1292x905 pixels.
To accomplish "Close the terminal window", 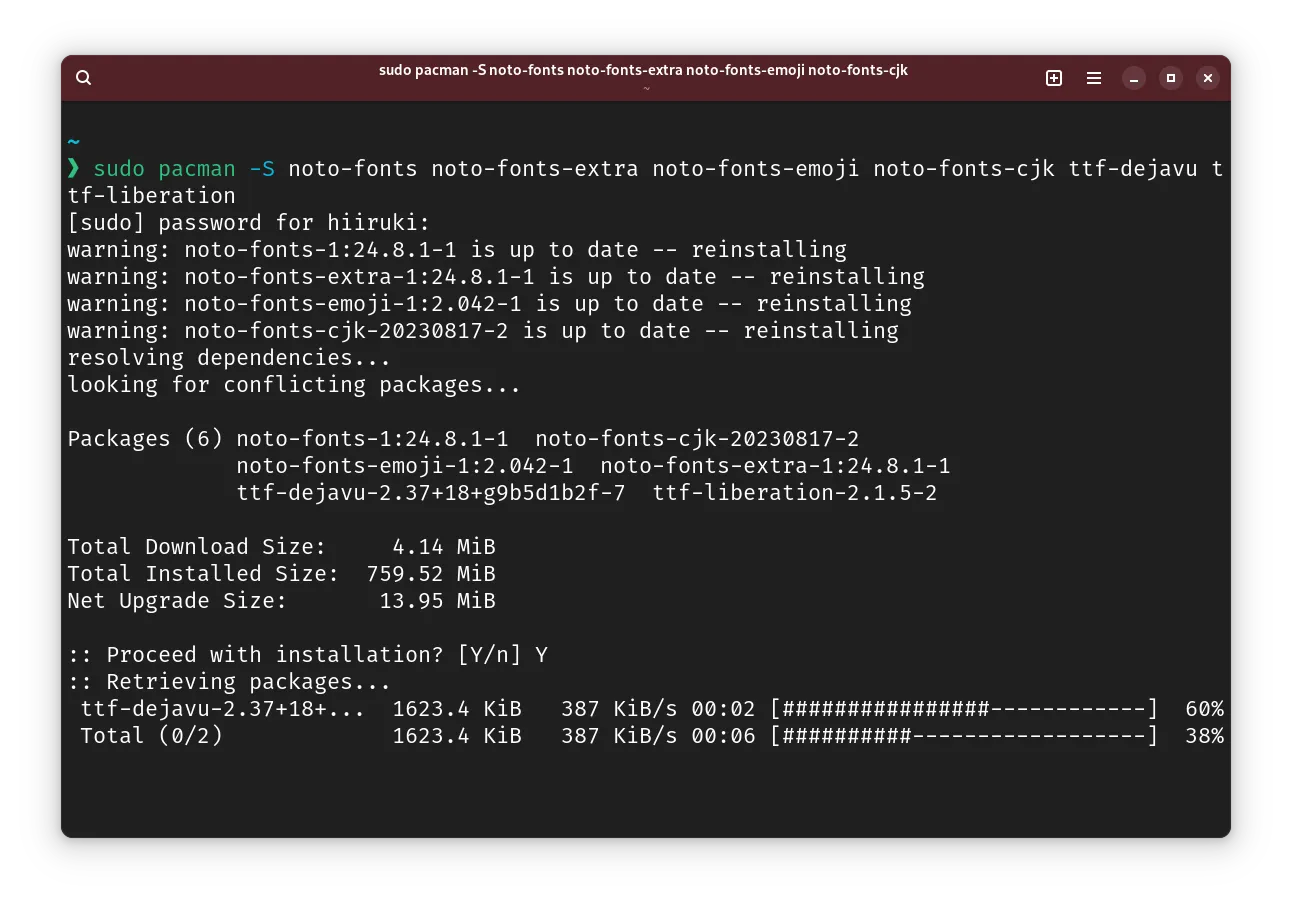I will [x=1208, y=78].
